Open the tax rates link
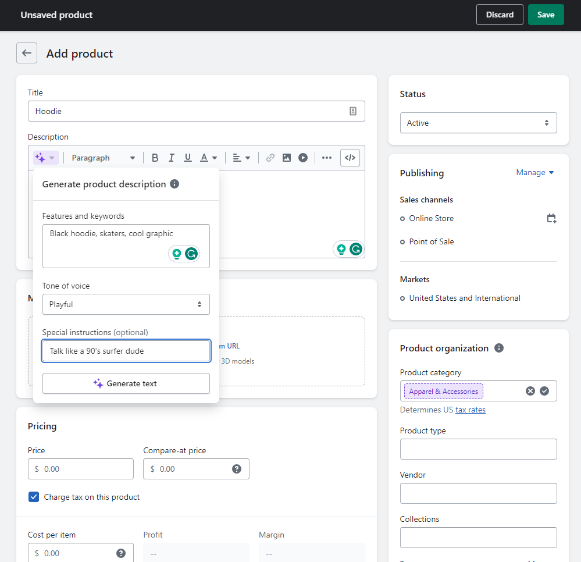 (470, 410)
